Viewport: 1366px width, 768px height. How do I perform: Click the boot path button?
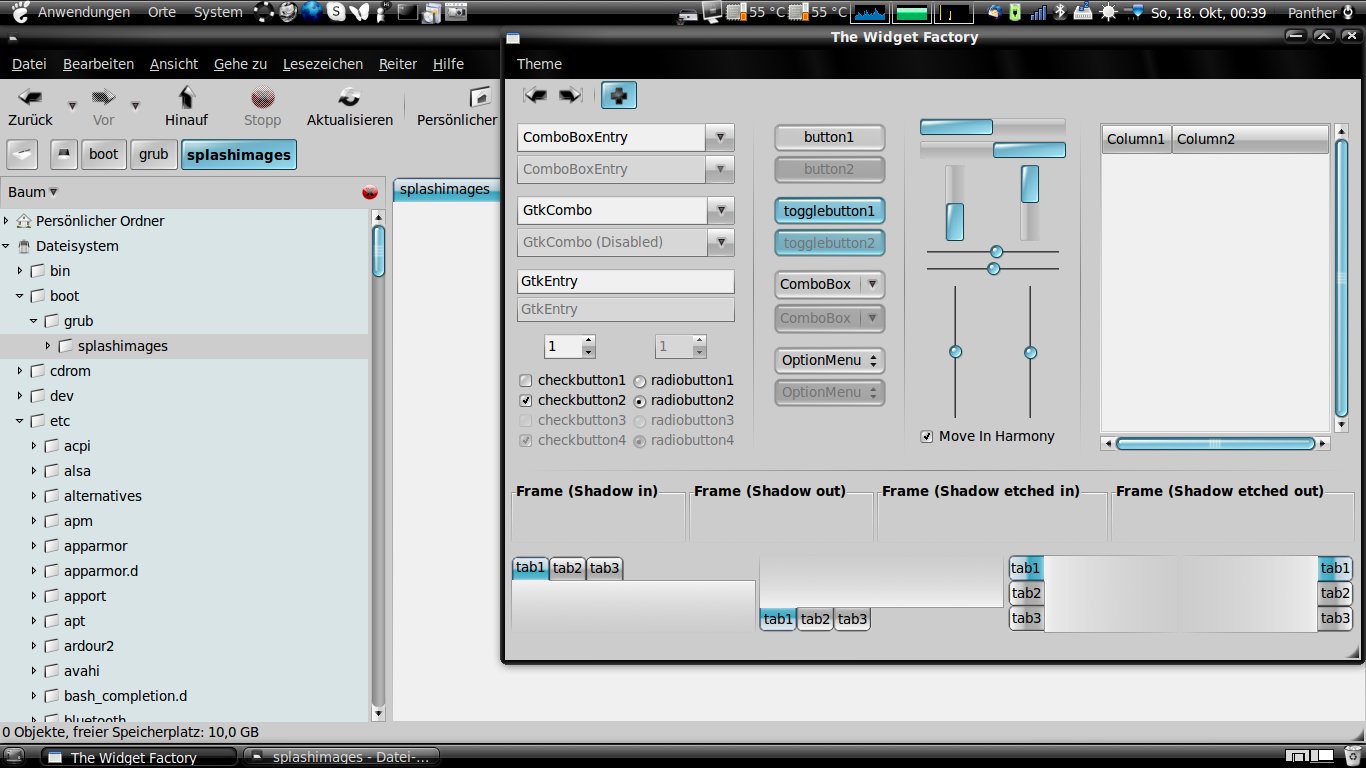(x=103, y=155)
